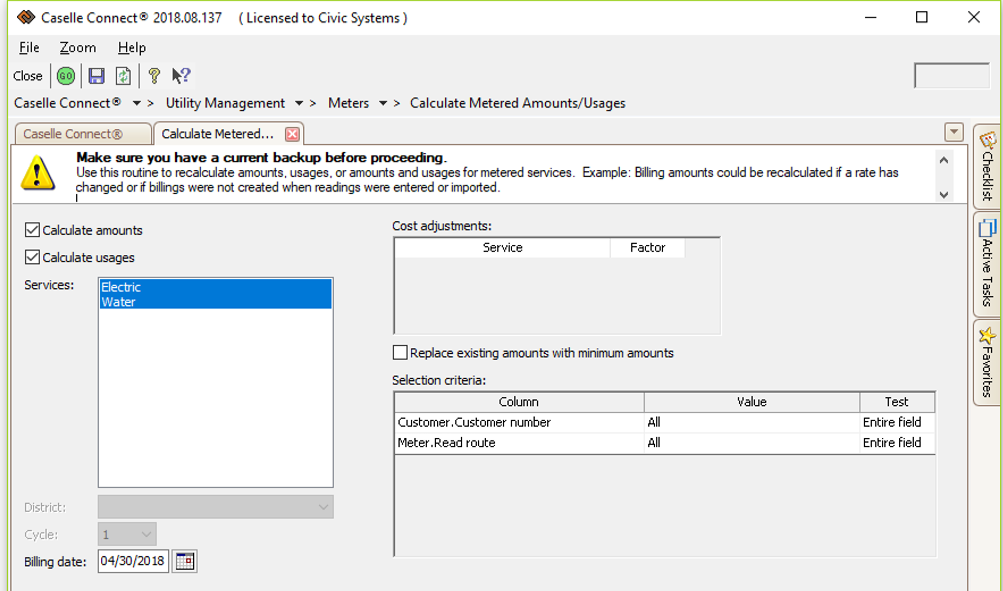The width and height of the screenshot is (1003, 591).
Task: Expand the Meters breadcrumb dropdown arrow
Action: coord(383,103)
